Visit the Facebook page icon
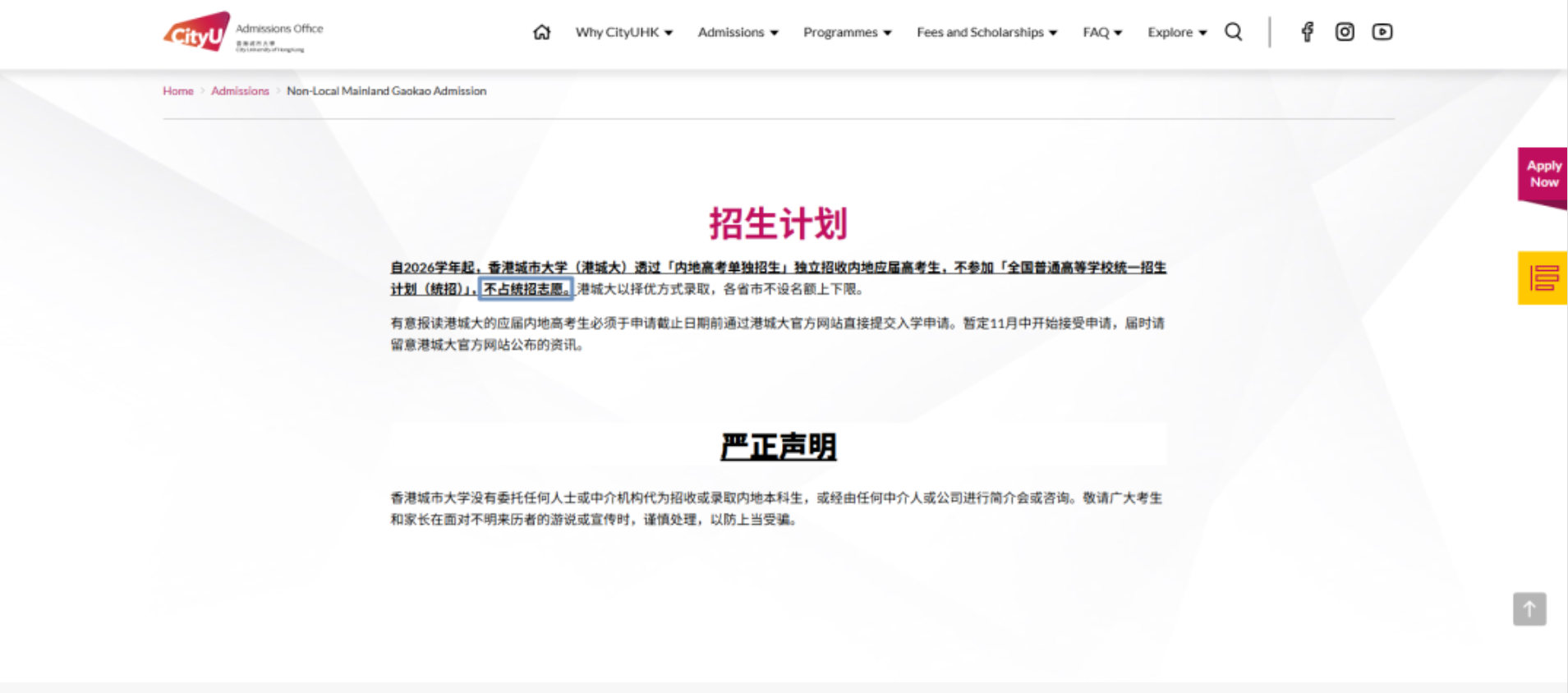1568x693 pixels. (1307, 32)
